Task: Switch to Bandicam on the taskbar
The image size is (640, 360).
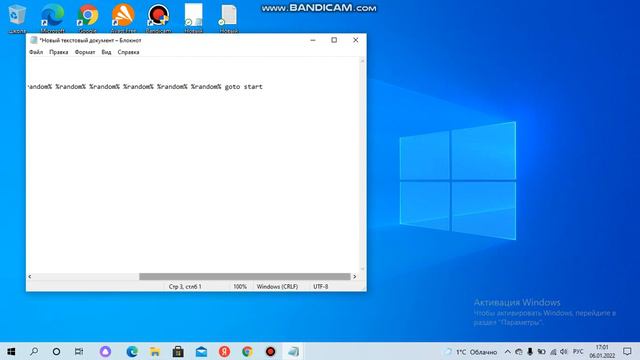Action: point(270,351)
